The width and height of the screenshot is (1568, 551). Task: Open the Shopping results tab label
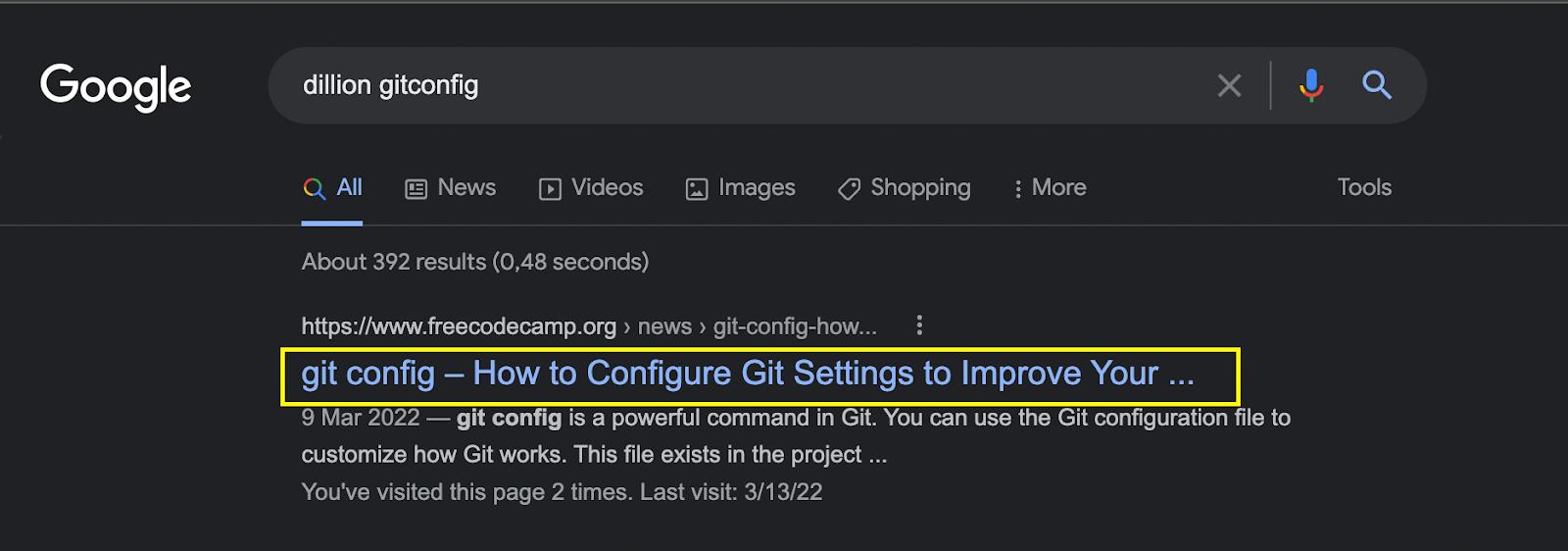[x=920, y=187]
